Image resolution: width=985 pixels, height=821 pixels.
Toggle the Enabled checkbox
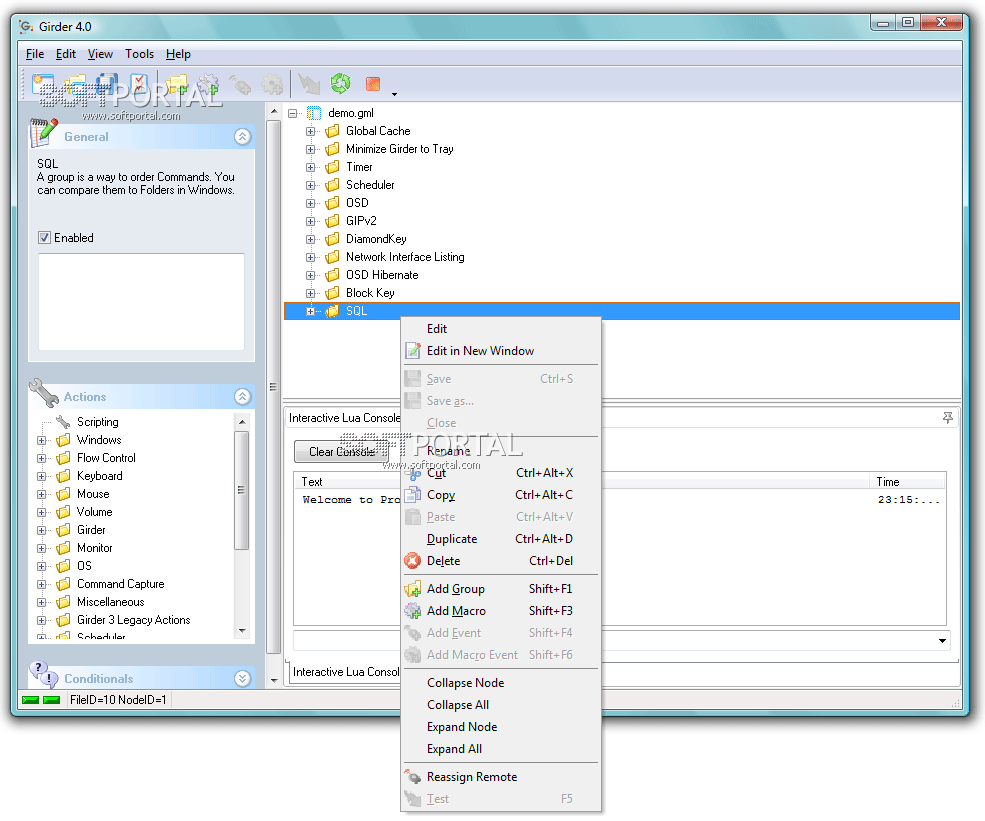[x=44, y=237]
